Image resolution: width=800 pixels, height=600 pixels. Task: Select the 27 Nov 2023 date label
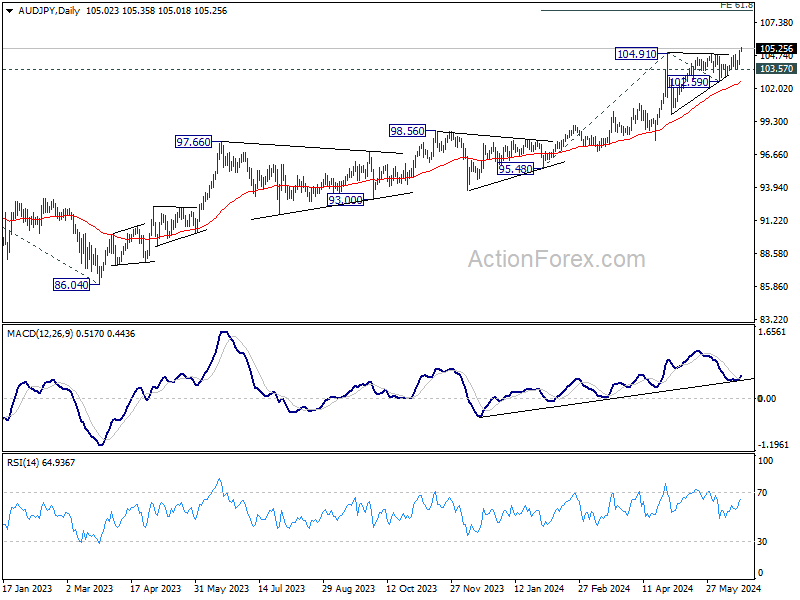point(477,588)
